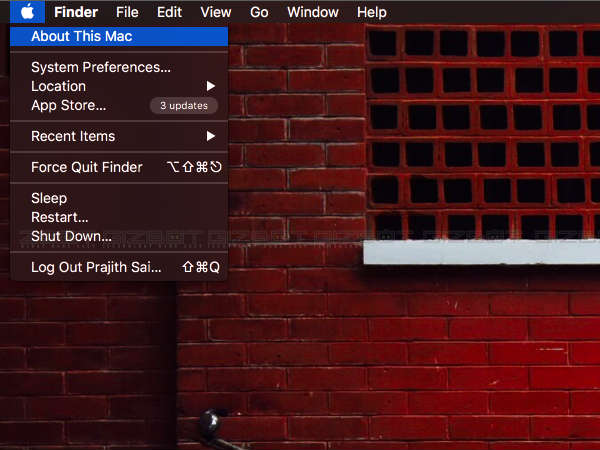Open the Window menu
The height and width of the screenshot is (450, 600).
pos(312,12)
